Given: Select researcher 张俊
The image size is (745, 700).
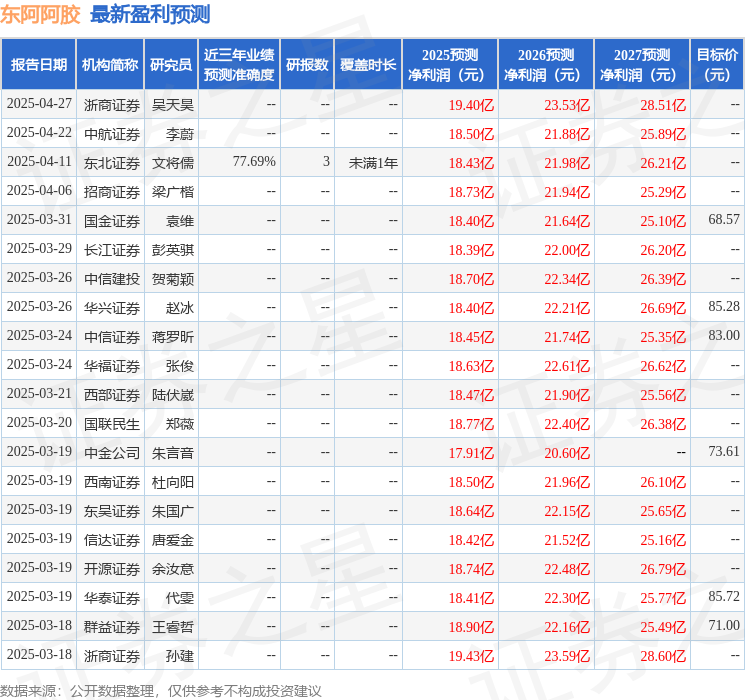Looking at the screenshot, I should coord(180,366).
